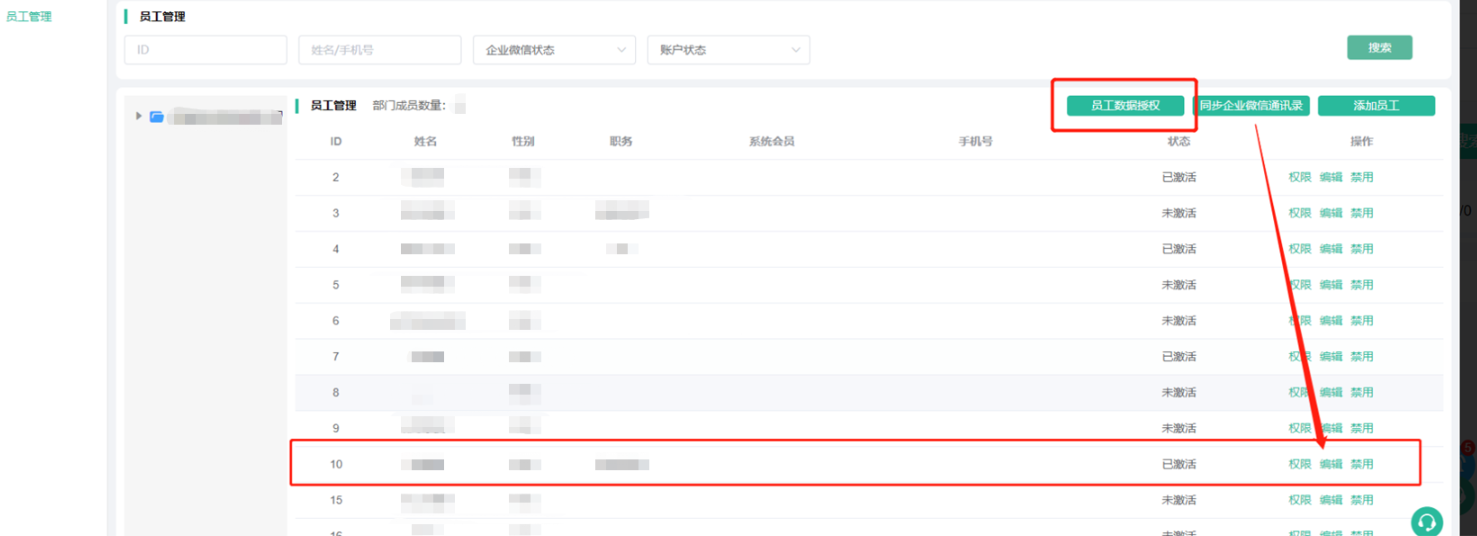
Task: Open the 账户状态 dropdown
Action: (728, 50)
